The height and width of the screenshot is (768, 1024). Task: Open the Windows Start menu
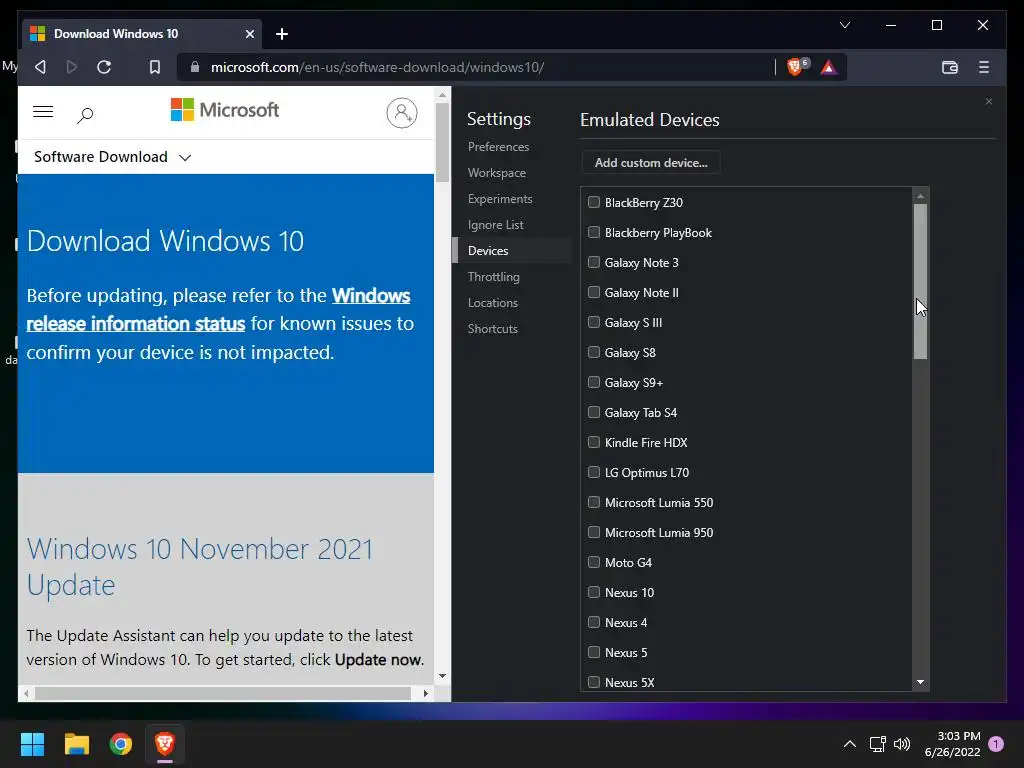coord(32,744)
